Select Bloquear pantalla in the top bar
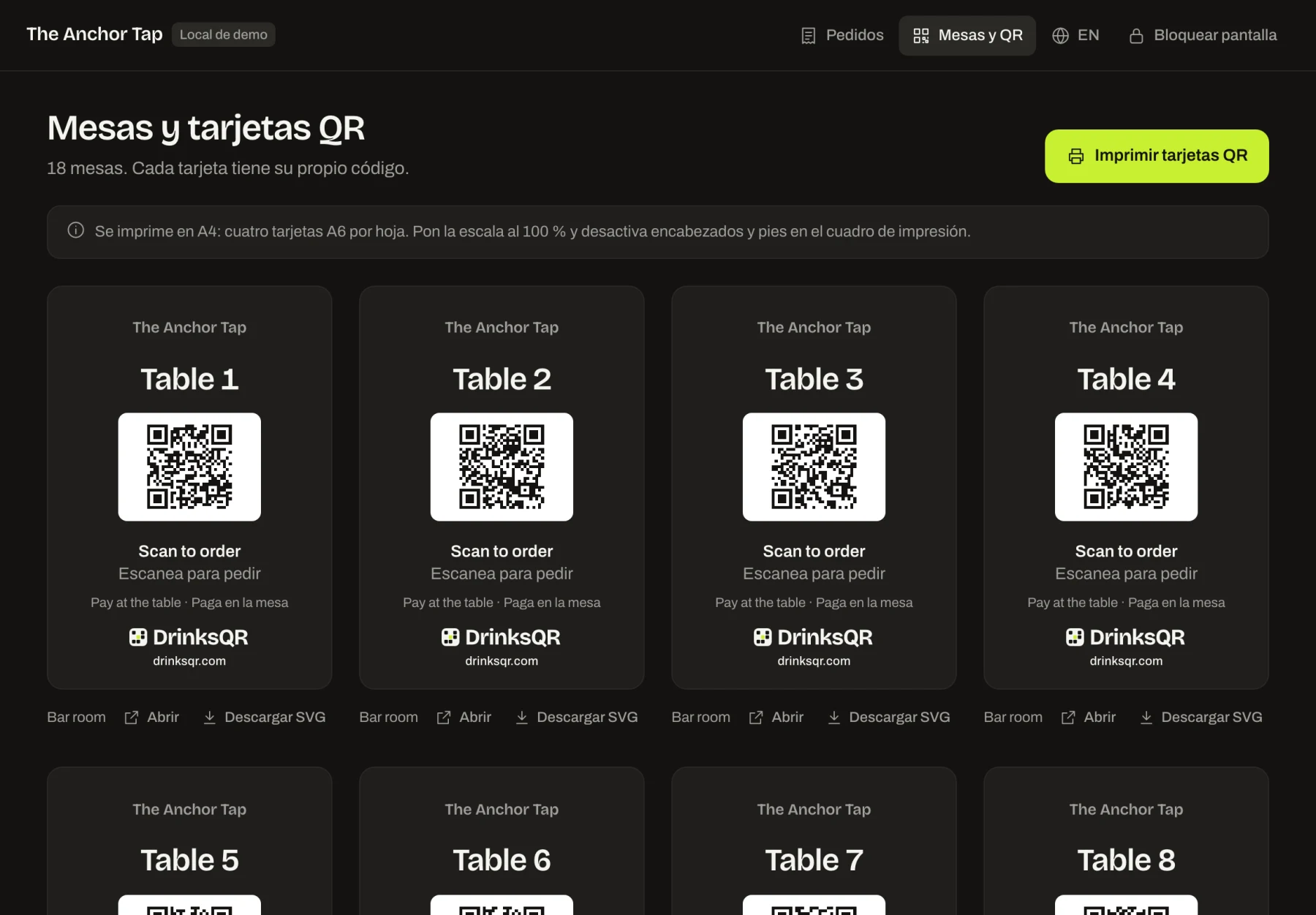Viewport: 1316px width, 915px height. [x=1203, y=35]
